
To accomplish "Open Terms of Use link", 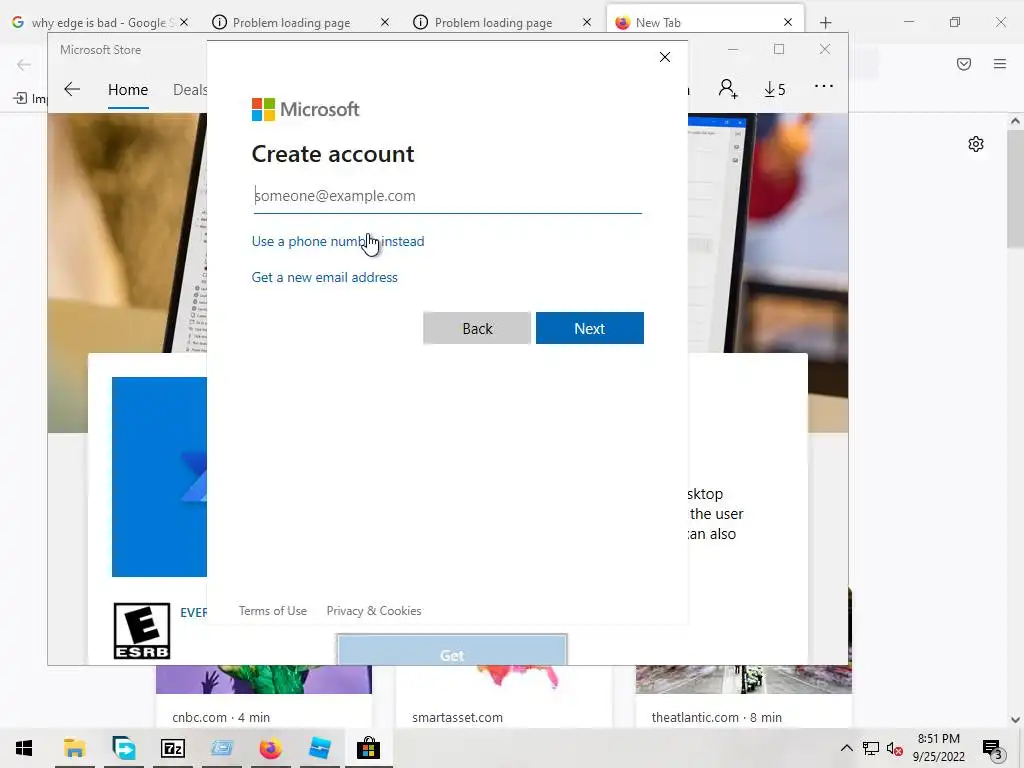I will [272, 611].
